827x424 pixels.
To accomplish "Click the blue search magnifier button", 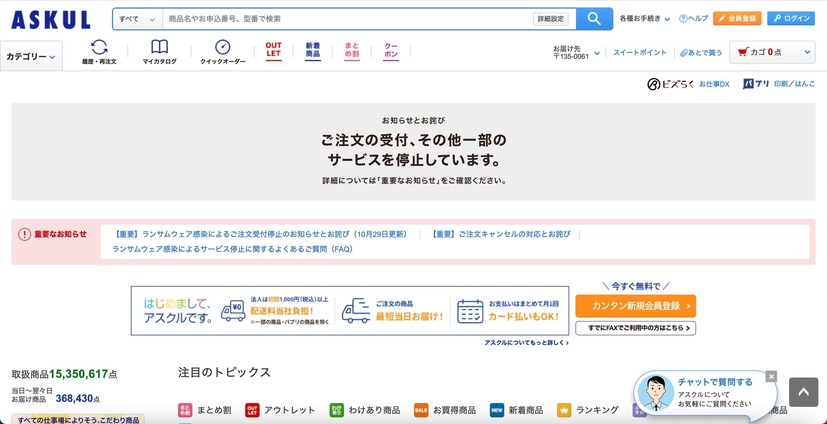I will pyautogui.click(x=594, y=18).
